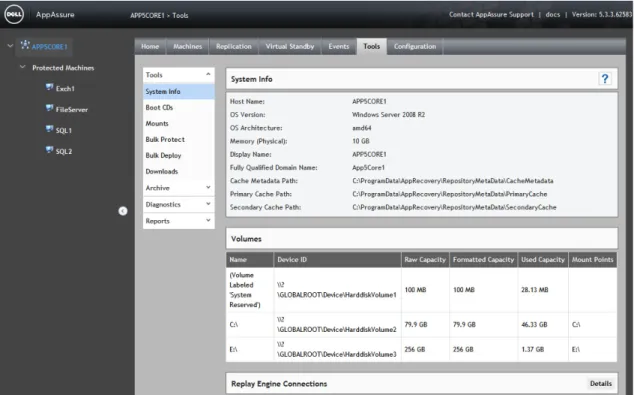Go to the Events tab
This screenshot has height=395, width=634.
[x=339, y=46]
